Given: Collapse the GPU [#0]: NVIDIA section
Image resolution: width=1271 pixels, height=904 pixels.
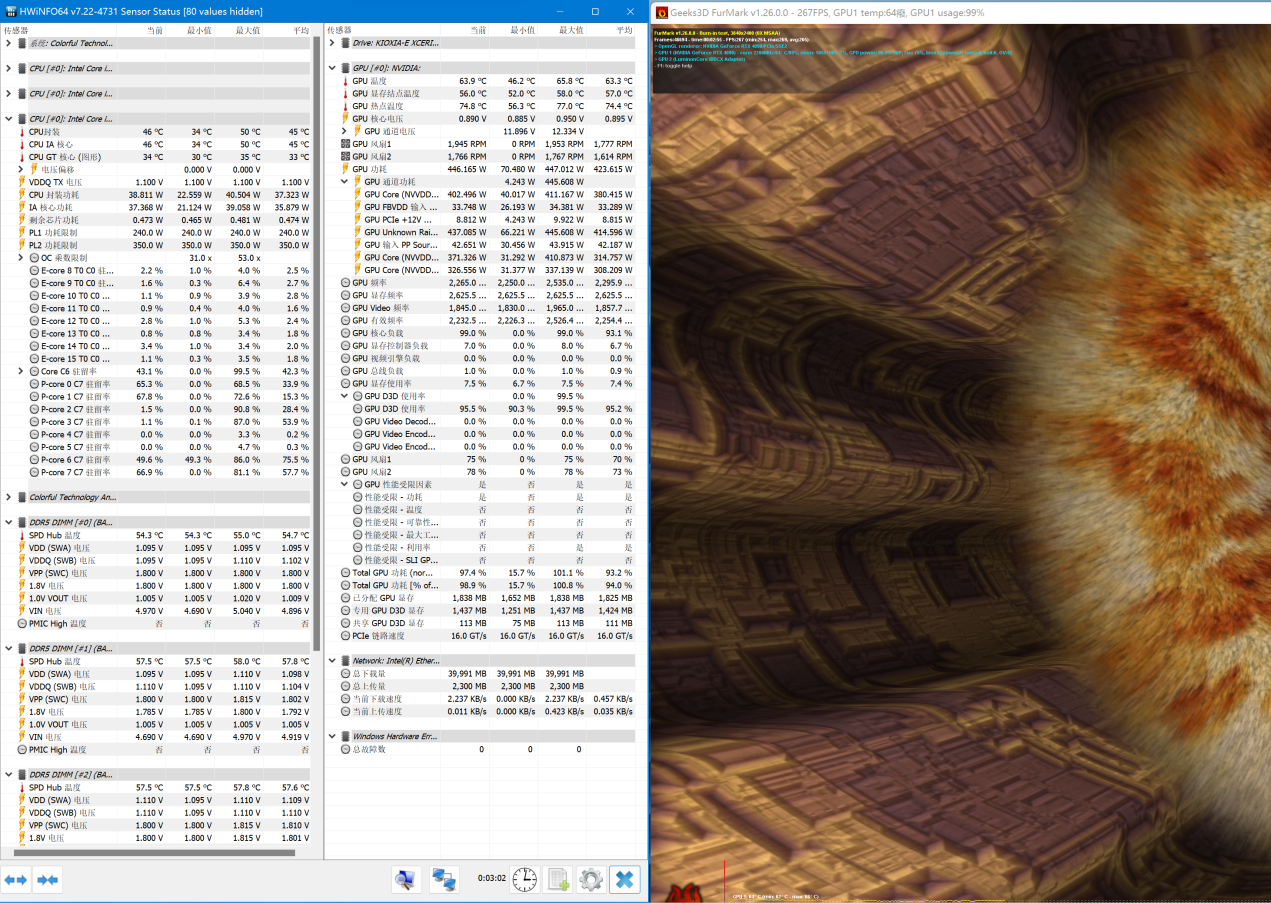Looking at the screenshot, I should (x=333, y=68).
